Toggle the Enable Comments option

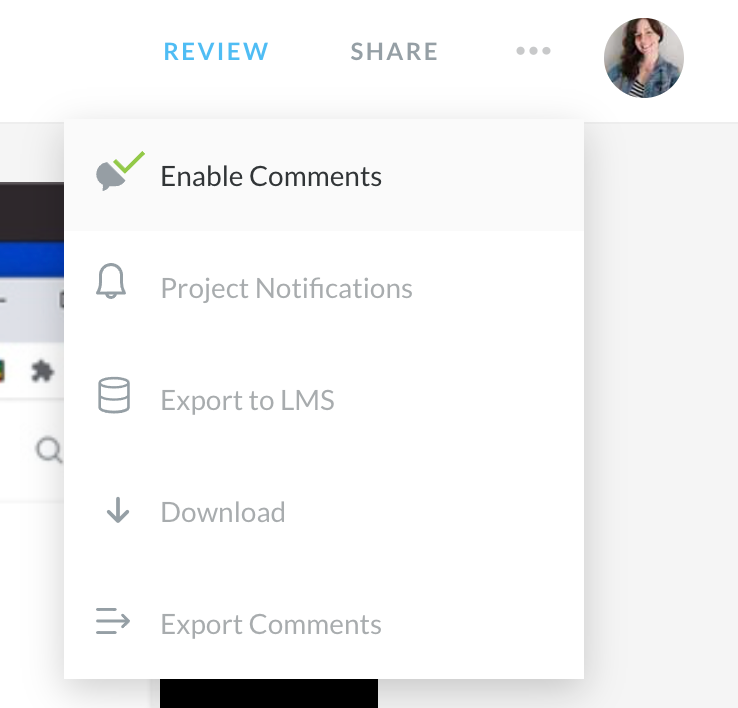point(271,177)
